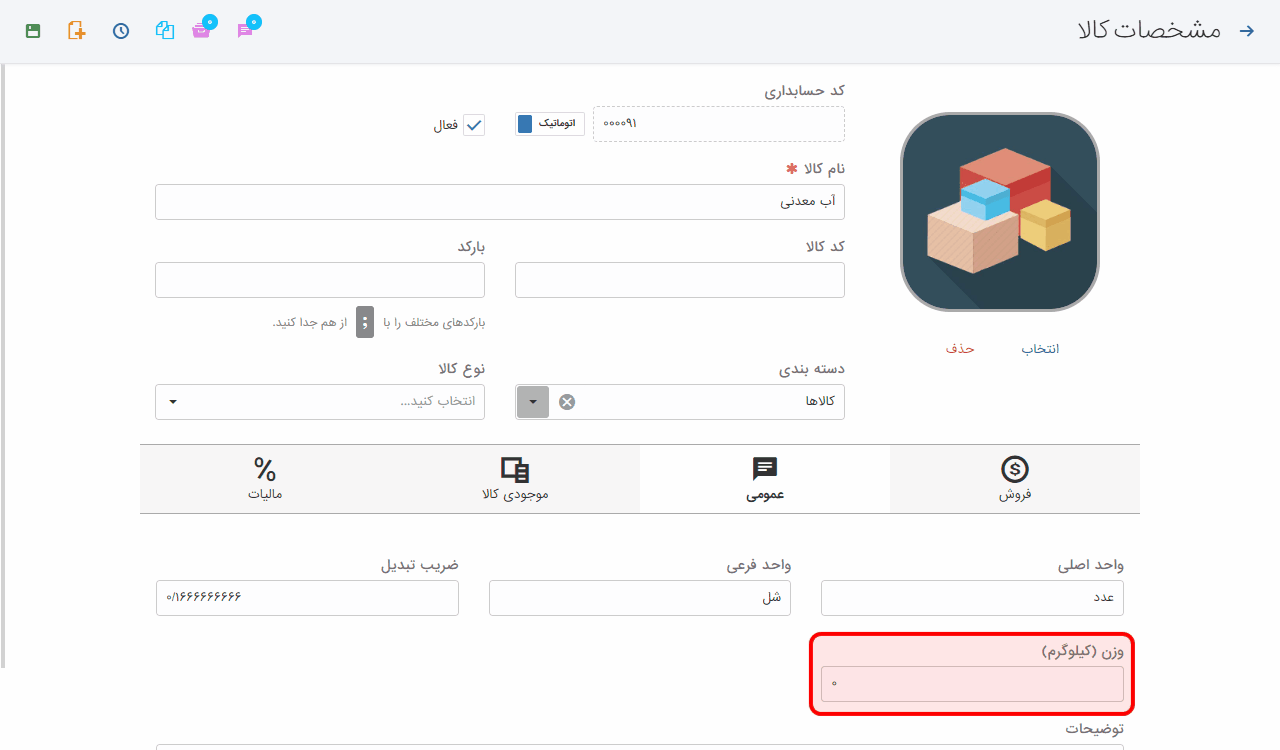1280x750 pixels.
Task: Click حذف to remove the image
Action: tap(960, 349)
